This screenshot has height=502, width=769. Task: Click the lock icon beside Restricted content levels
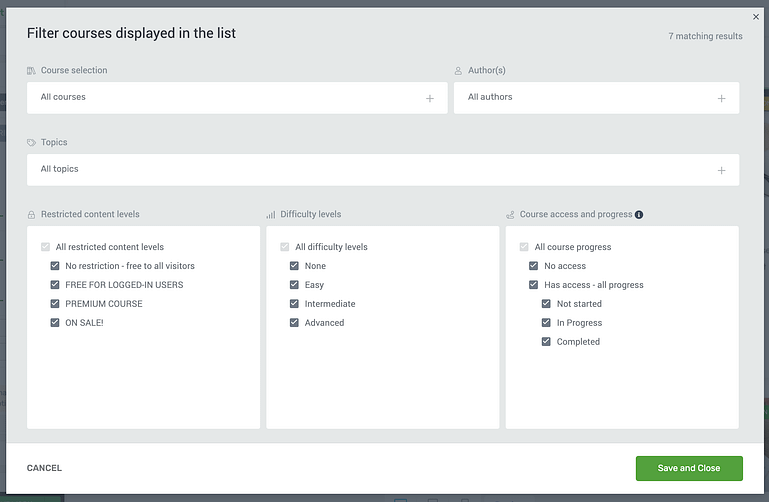(31, 215)
